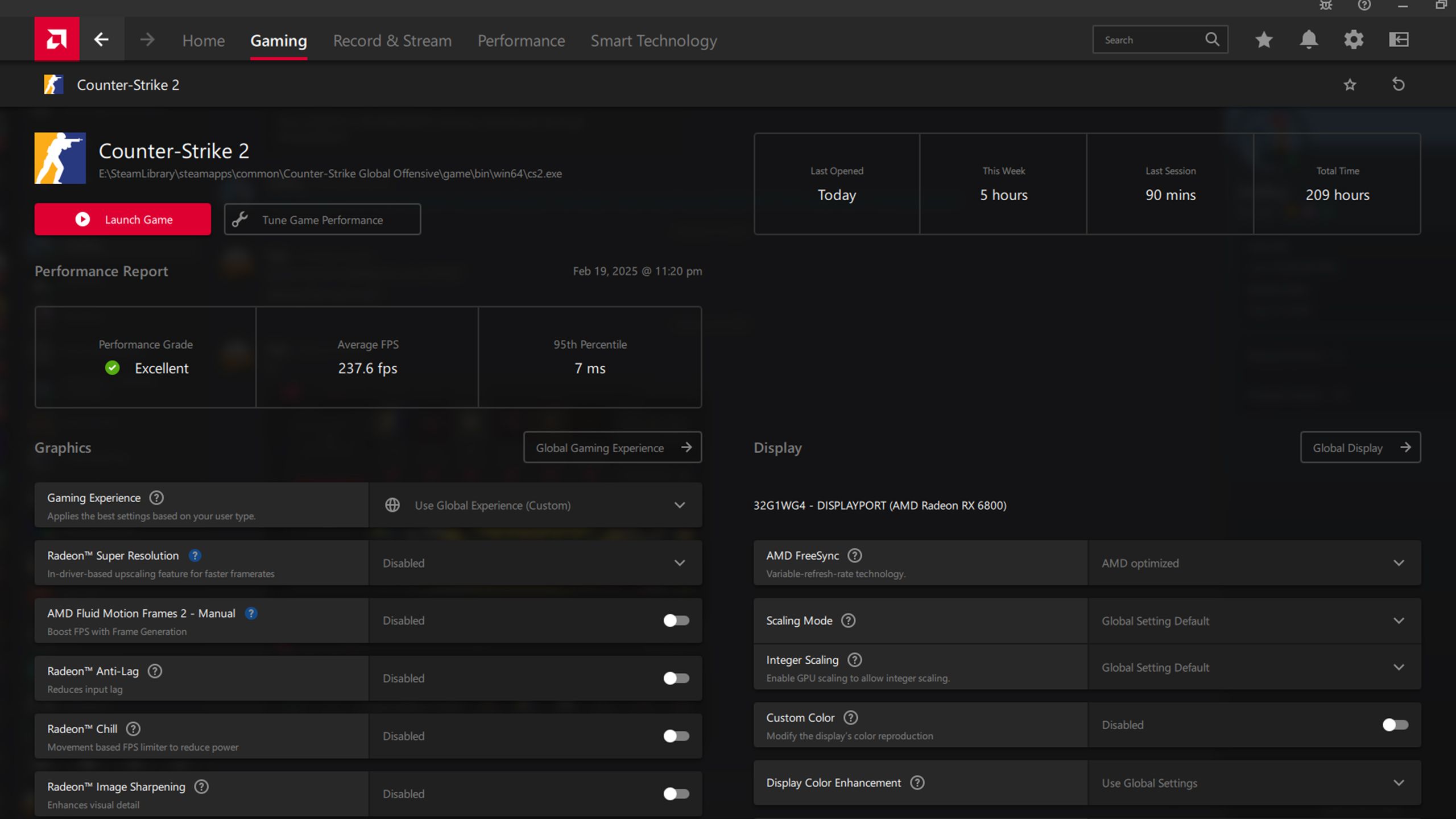Click the favorites star in the toolbar
Screen dimensions: 1456x819
1263,39
